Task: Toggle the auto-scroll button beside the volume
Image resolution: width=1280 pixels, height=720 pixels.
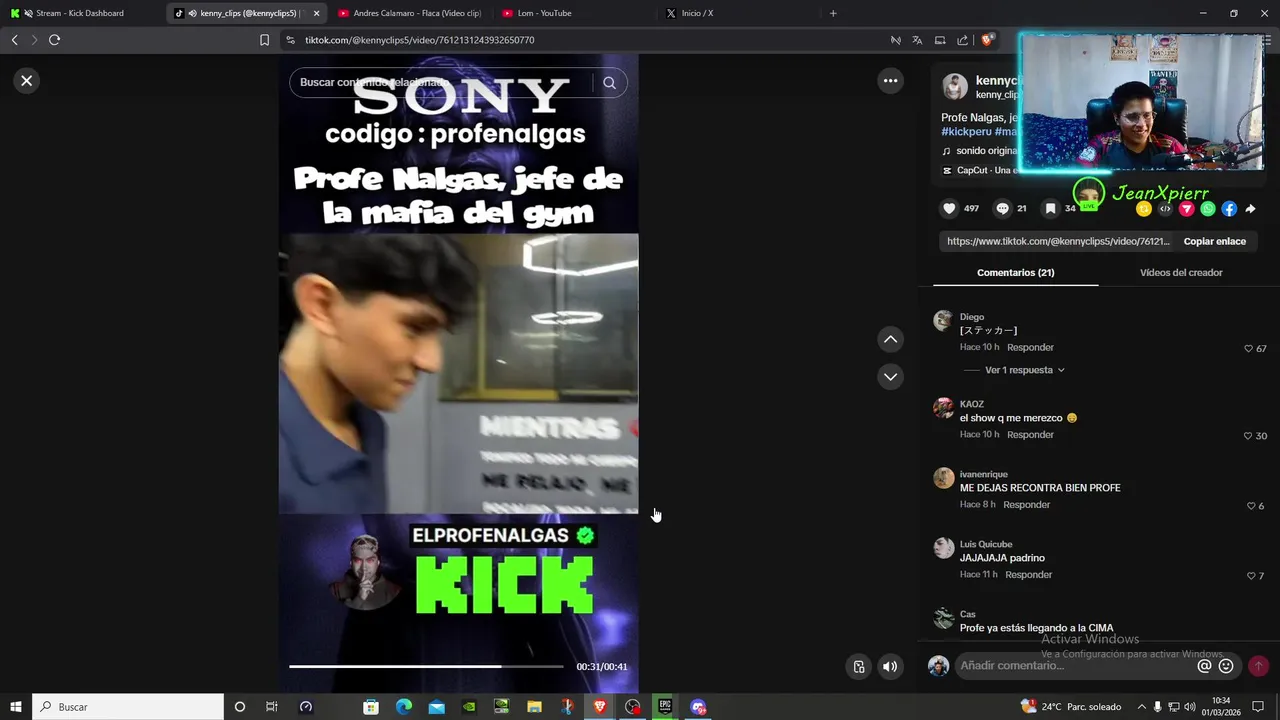Action: (x=858, y=667)
